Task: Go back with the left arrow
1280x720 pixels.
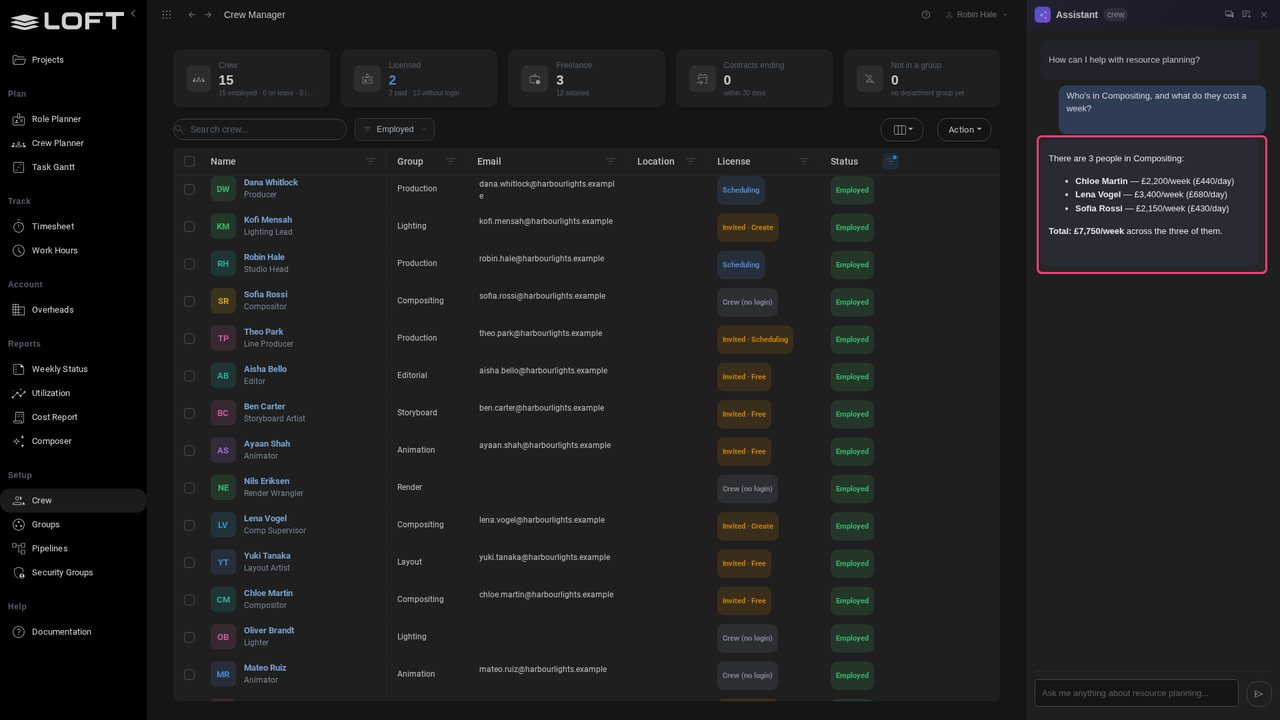Action: point(192,15)
